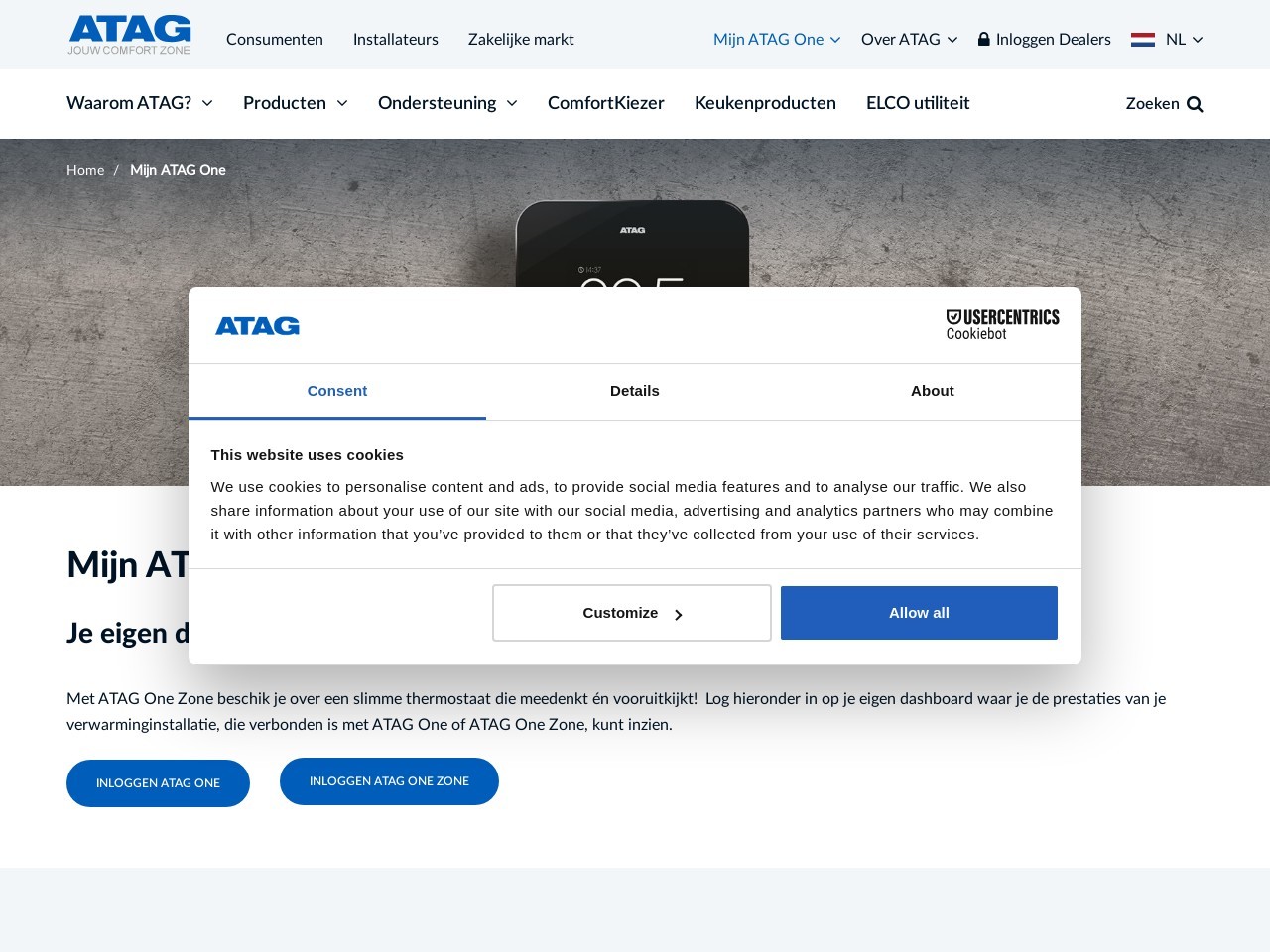Expand the Mijn ATAG One dropdown

777,40
